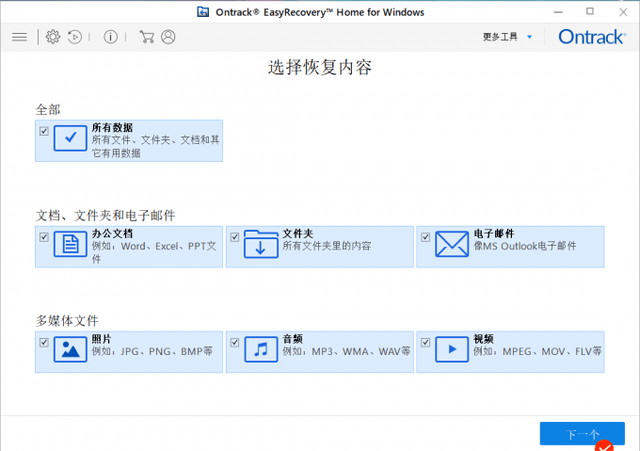Open settings gear icon
Viewport: 640px width, 451px height.
tap(53, 37)
